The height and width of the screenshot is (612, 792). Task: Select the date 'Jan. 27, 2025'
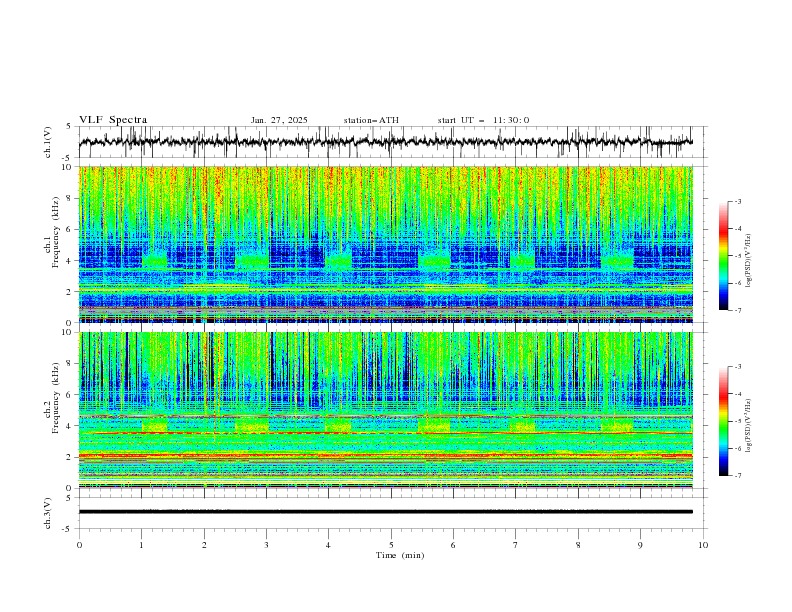pos(279,120)
